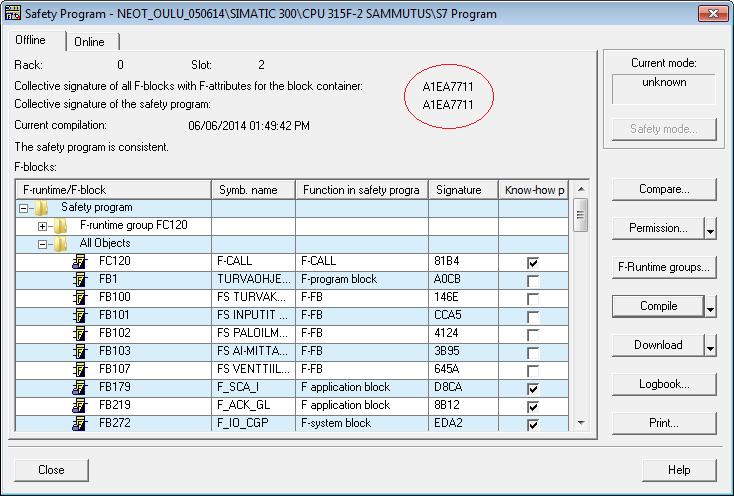734x496 pixels.
Task: Uncheck know-how protection for FB179
Action: (x=533, y=388)
